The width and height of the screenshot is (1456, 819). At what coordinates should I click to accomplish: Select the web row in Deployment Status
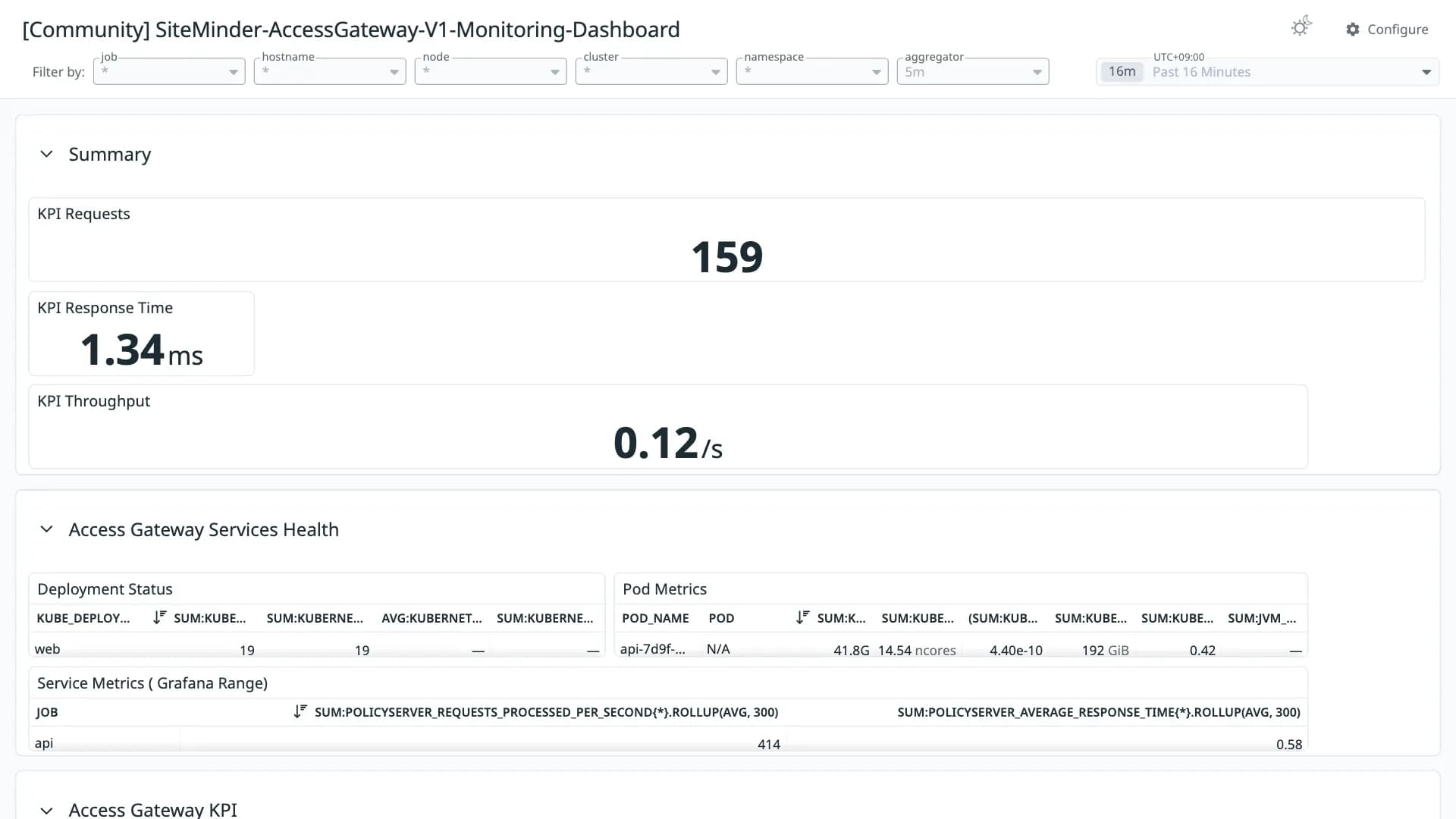coord(317,650)
